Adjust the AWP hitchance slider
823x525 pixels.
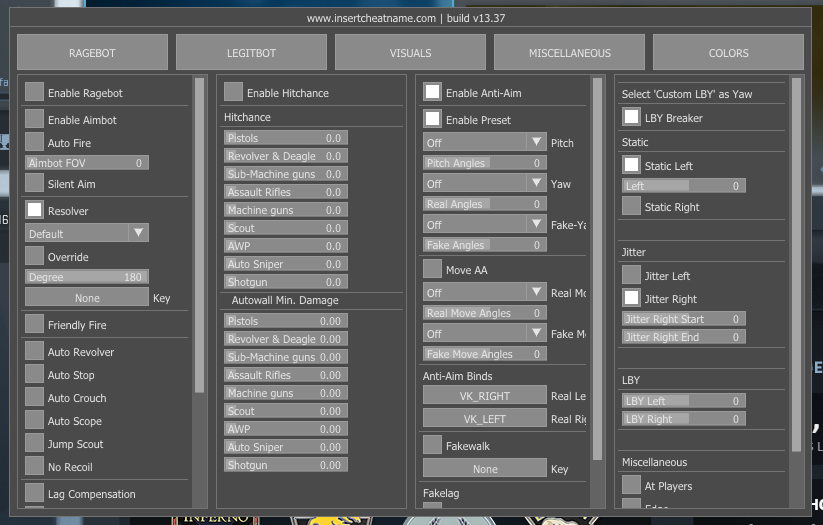(285, 246)
